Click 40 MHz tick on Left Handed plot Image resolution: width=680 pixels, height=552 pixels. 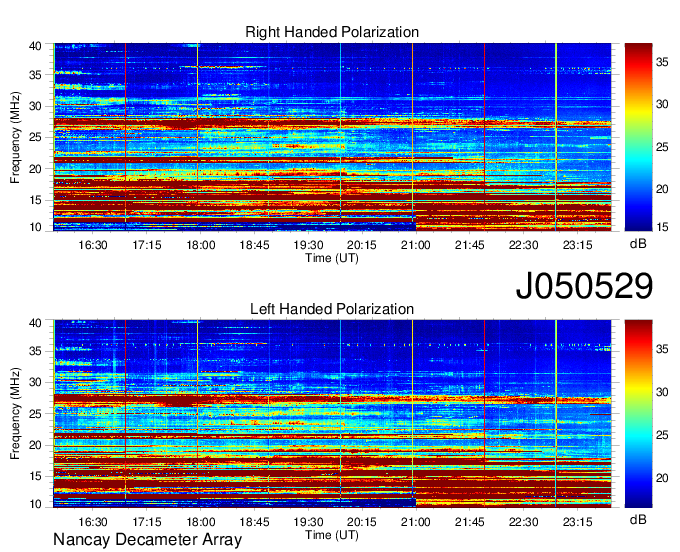(x=35, y=323)
